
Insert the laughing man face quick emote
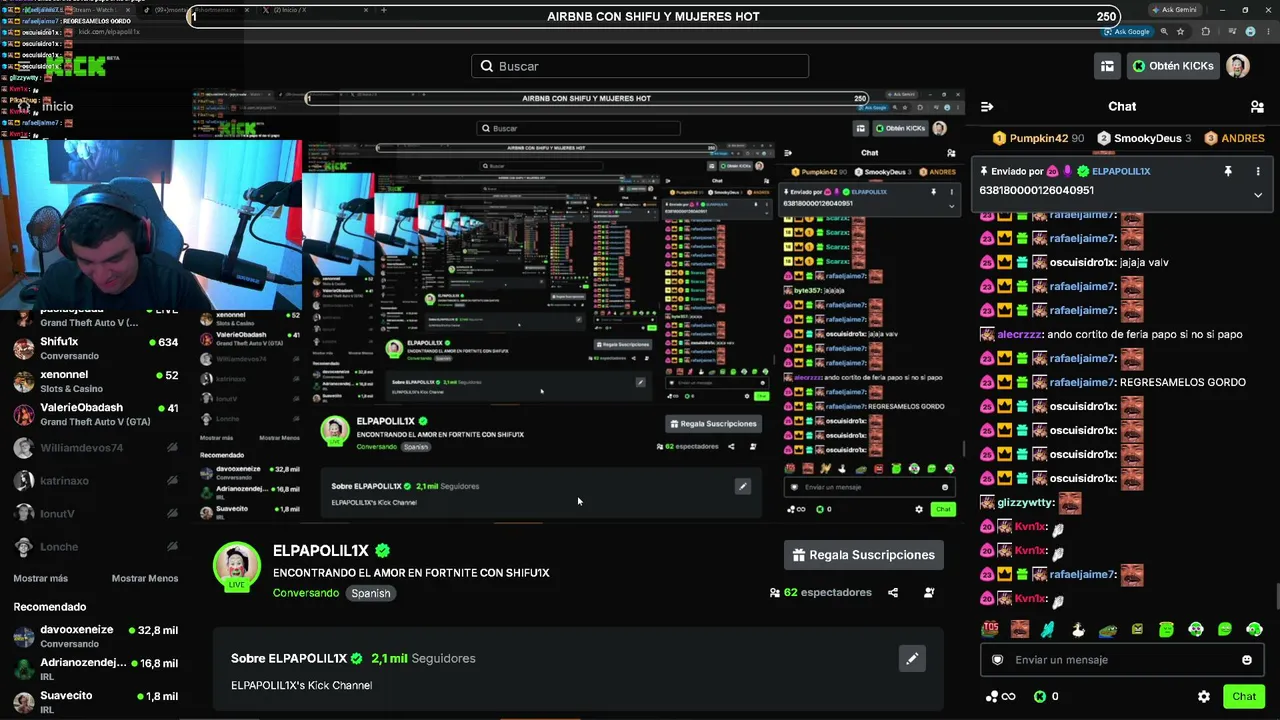[x=1020, y=629]
